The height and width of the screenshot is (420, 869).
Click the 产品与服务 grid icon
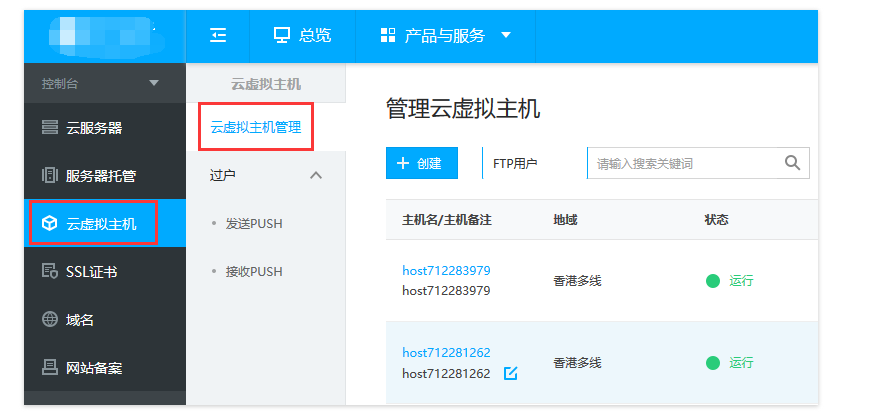pos(388,36)
